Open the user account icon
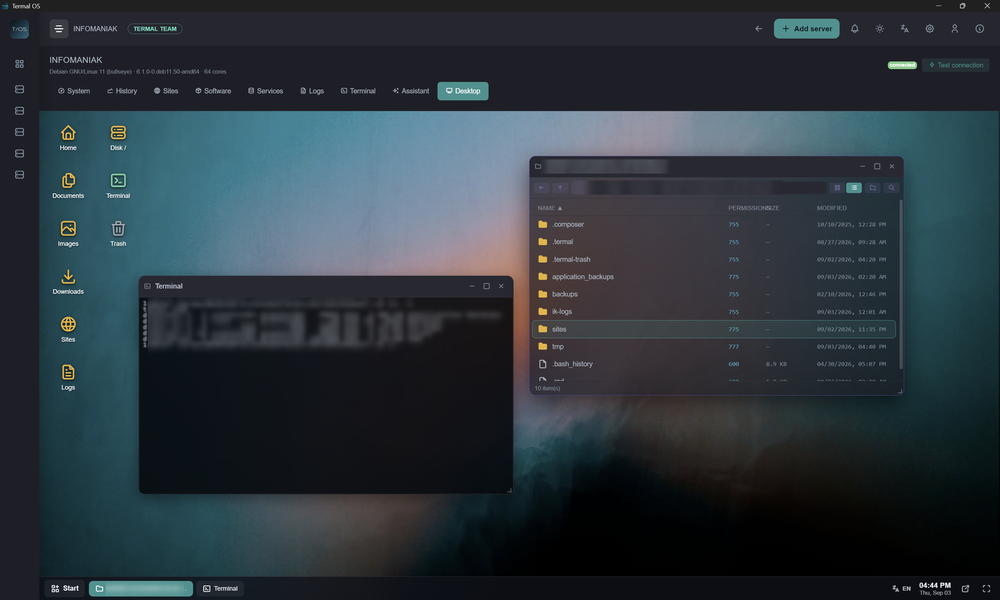 (x=955, y=29)
